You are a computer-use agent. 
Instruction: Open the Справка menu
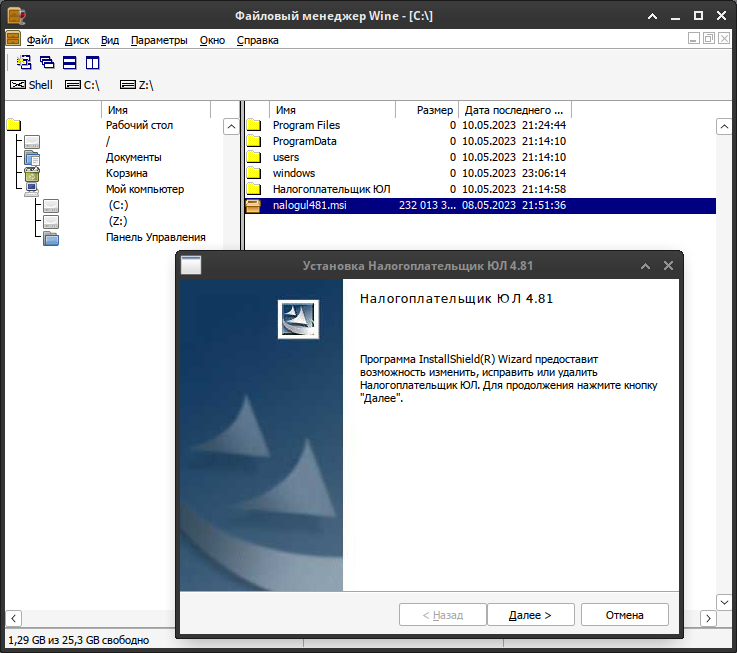click(257, 40)
